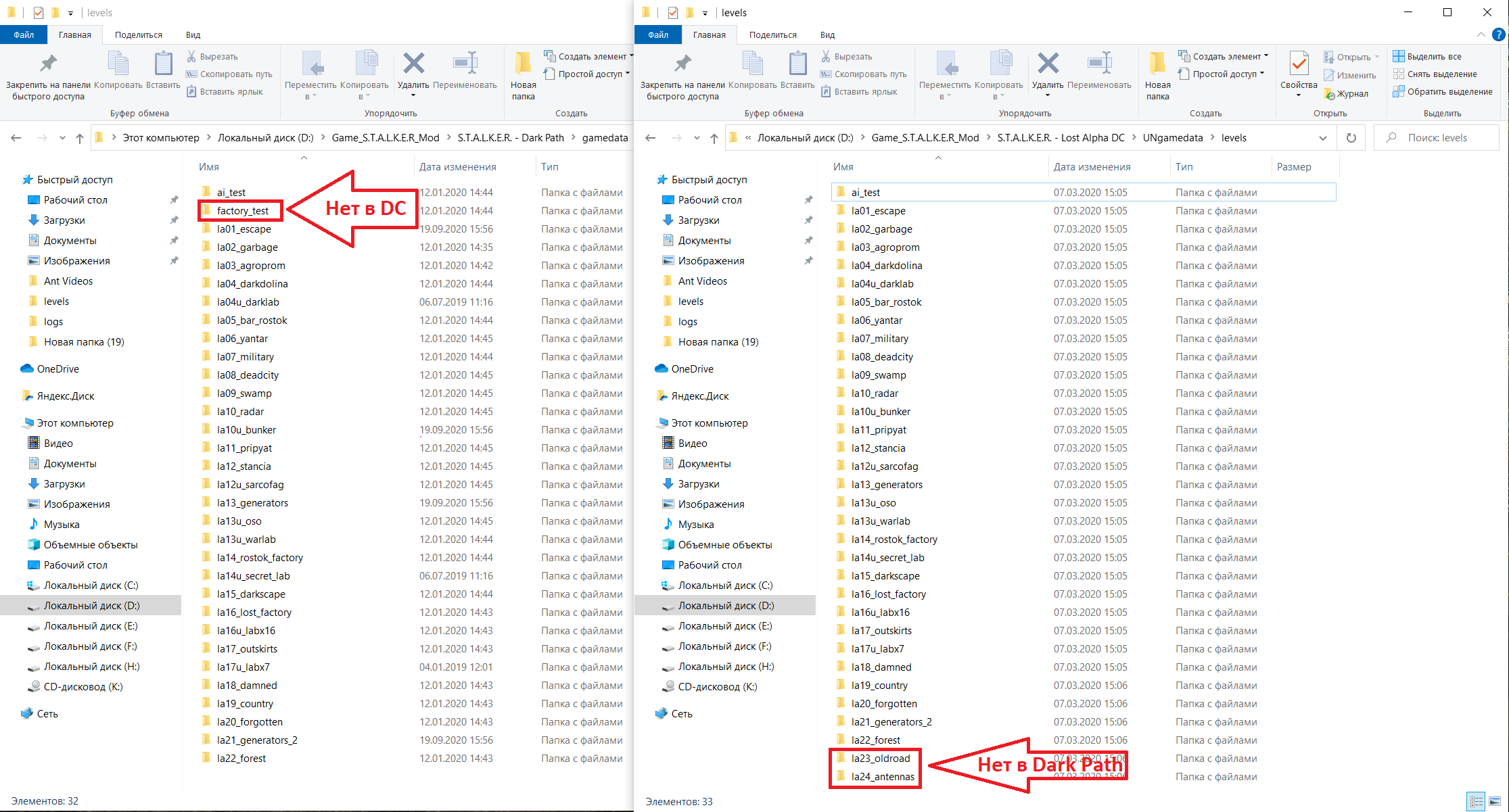
Task: Open Easy access dropdown in right window
Action: click(x=1222, y=74)
